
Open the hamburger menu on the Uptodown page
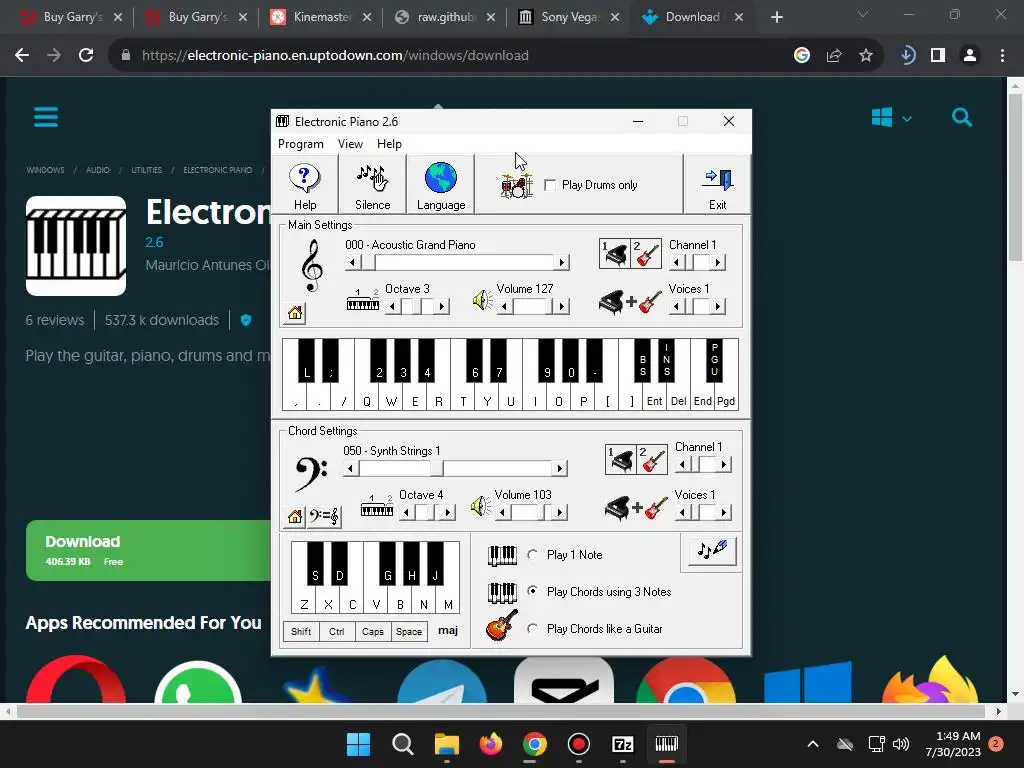(46, 118)
